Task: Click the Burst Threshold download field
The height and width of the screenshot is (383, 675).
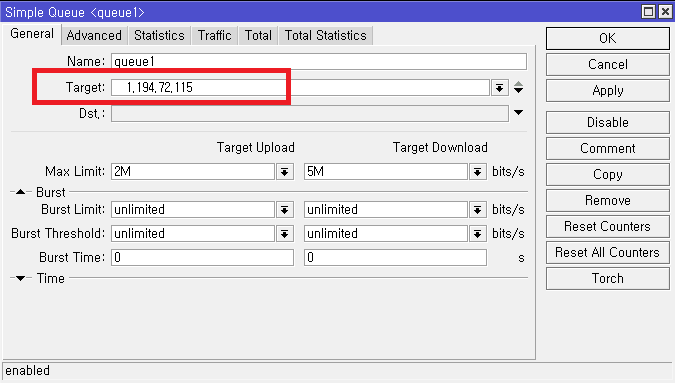Action: (x=385, y=234)
